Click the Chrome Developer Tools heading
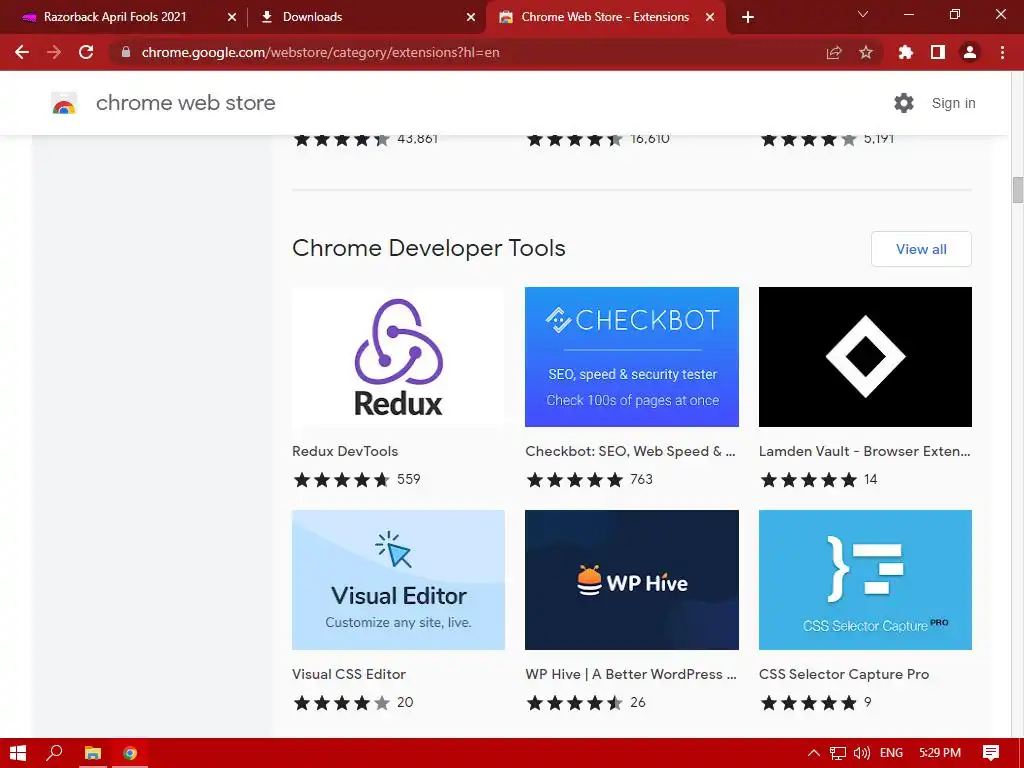Screen dimensions: 1024x768 (x=428, y=248)
